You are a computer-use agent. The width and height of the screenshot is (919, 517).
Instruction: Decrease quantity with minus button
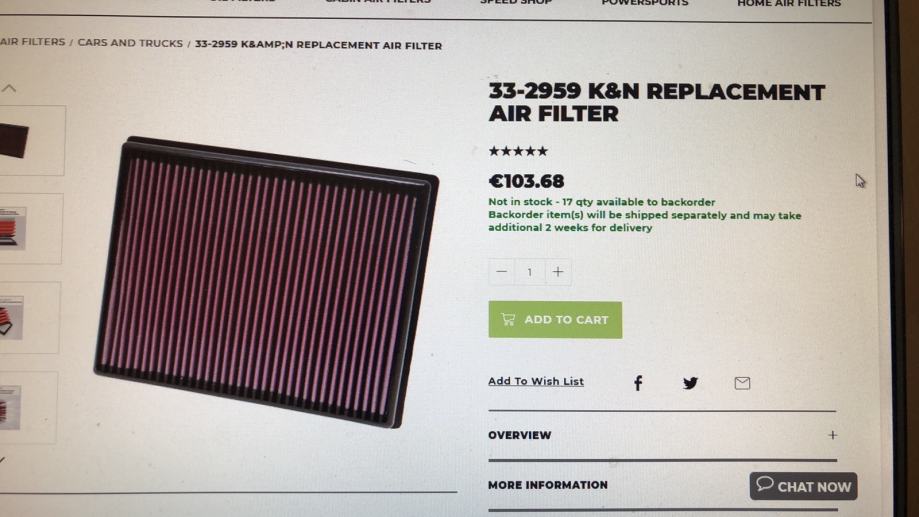tap(501, 272)
